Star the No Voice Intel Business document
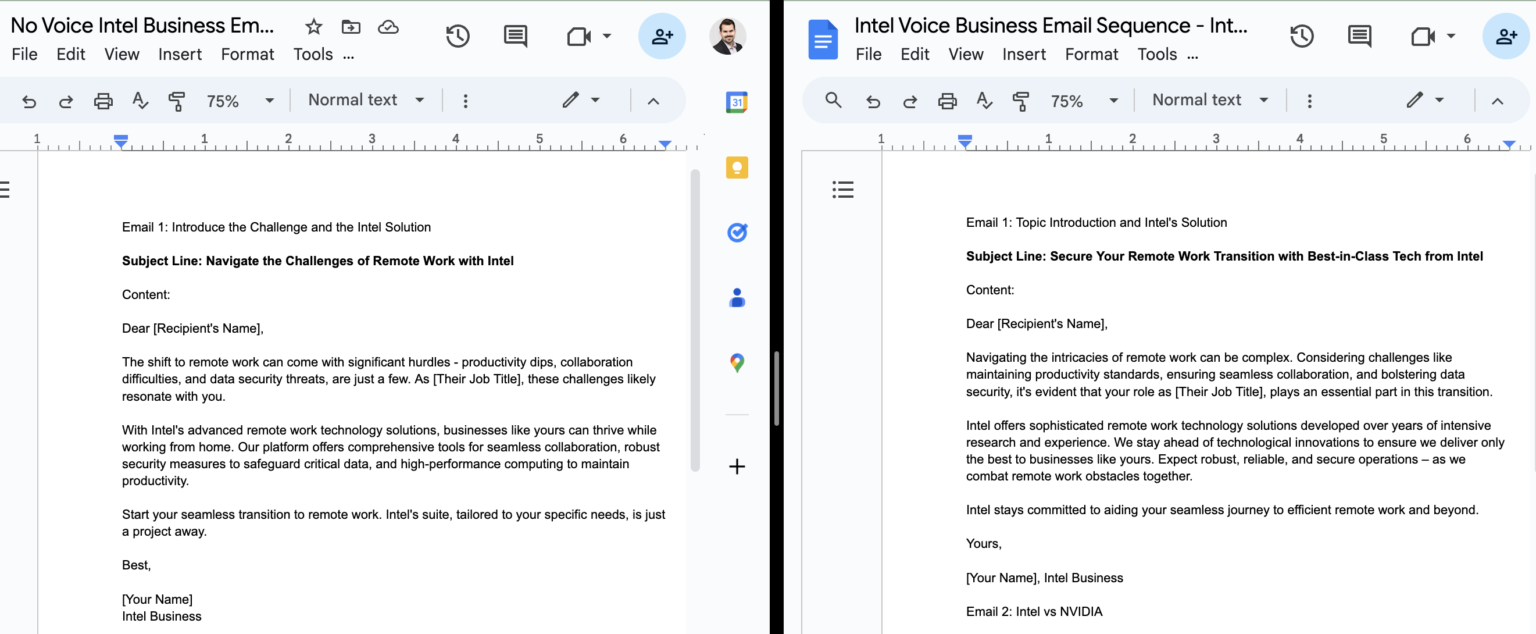This screenshot has height=634, width=1536. (314, 27)
